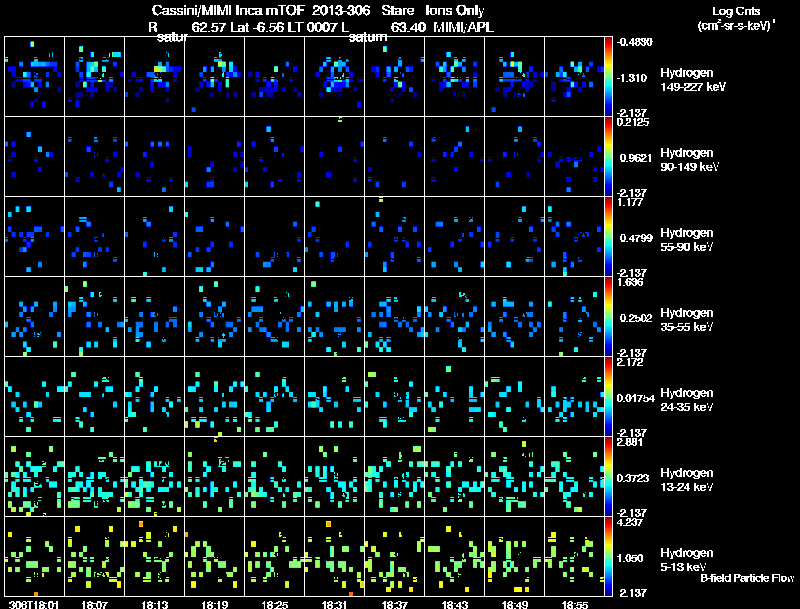Screen dimensions: 800x609
Task: Open the 18:55 panel in the 35-55 keV row
Action: pyautogui.click(x=574, y=316)
